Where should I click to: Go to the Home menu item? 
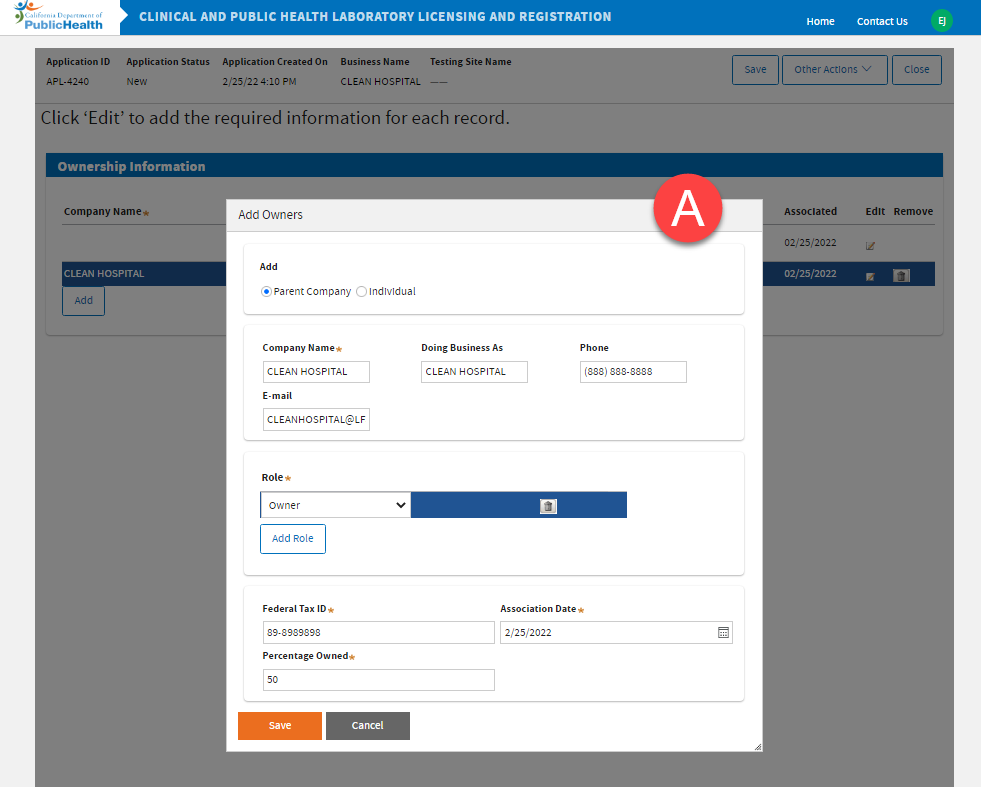[x=820, y=21]
